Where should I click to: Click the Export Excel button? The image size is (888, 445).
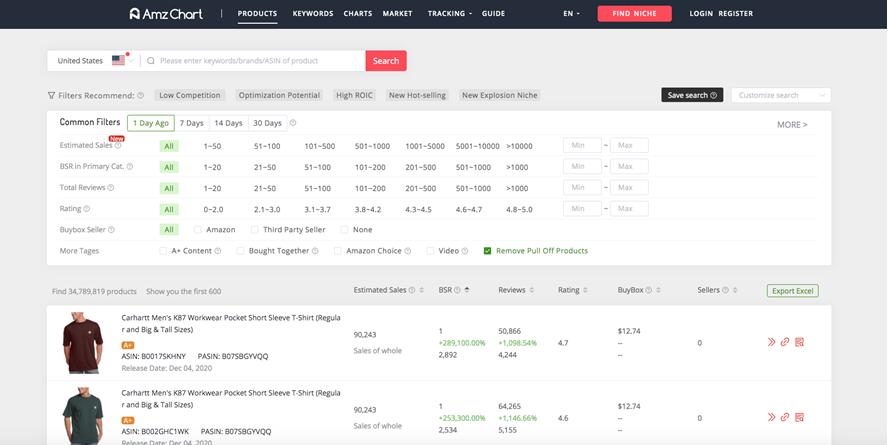[792, 291]
